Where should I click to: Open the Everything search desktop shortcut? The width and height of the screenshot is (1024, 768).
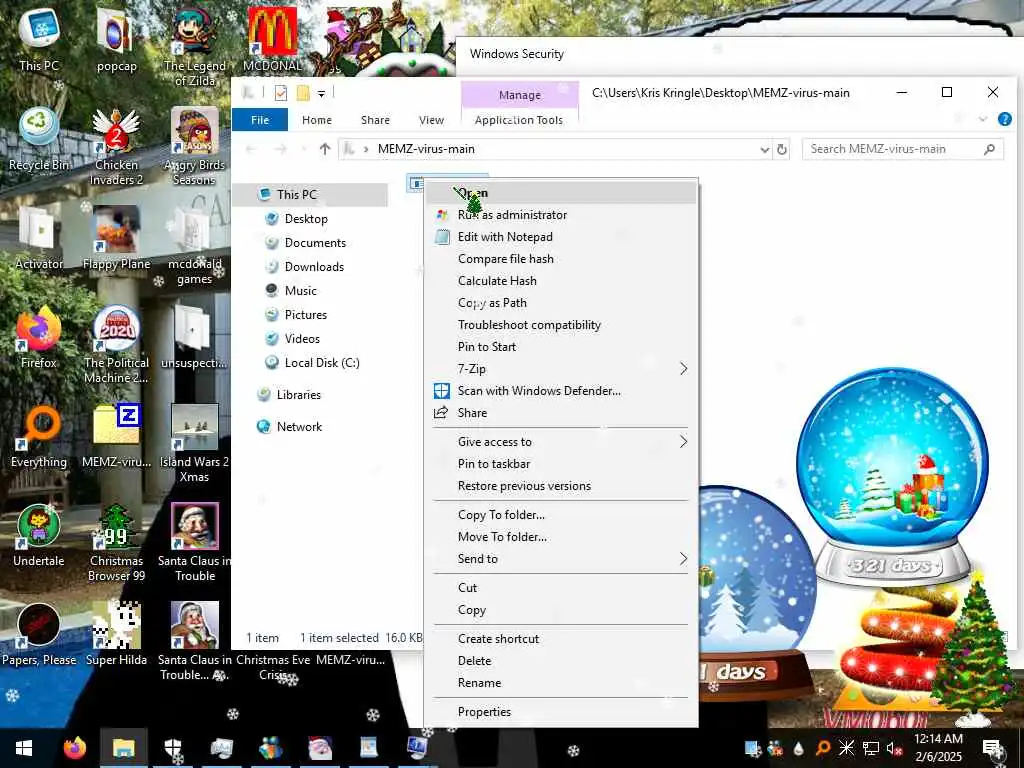point(39,436)
